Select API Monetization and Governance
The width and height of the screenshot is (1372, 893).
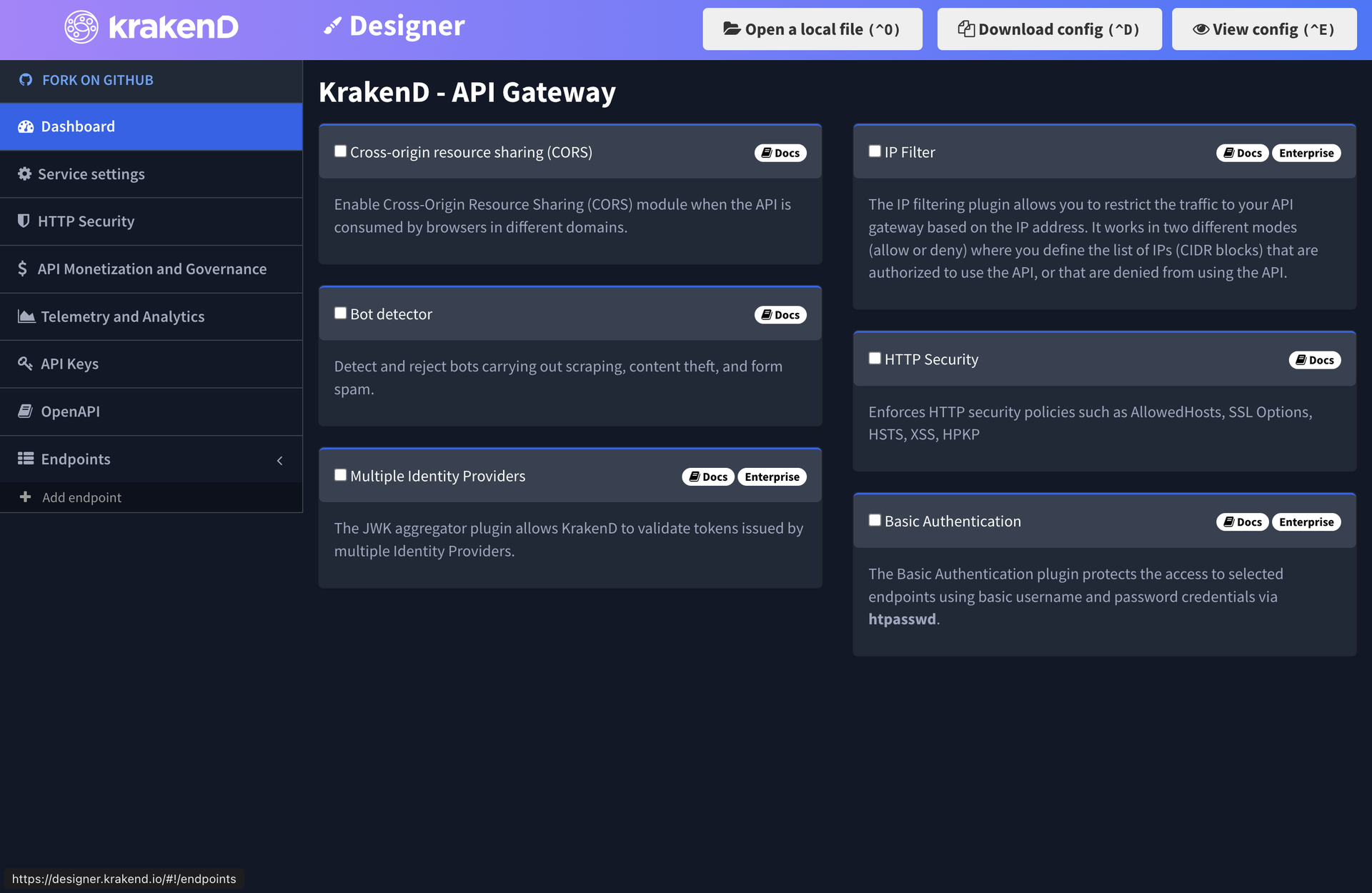pyautogui.click(x=151, y=269)
